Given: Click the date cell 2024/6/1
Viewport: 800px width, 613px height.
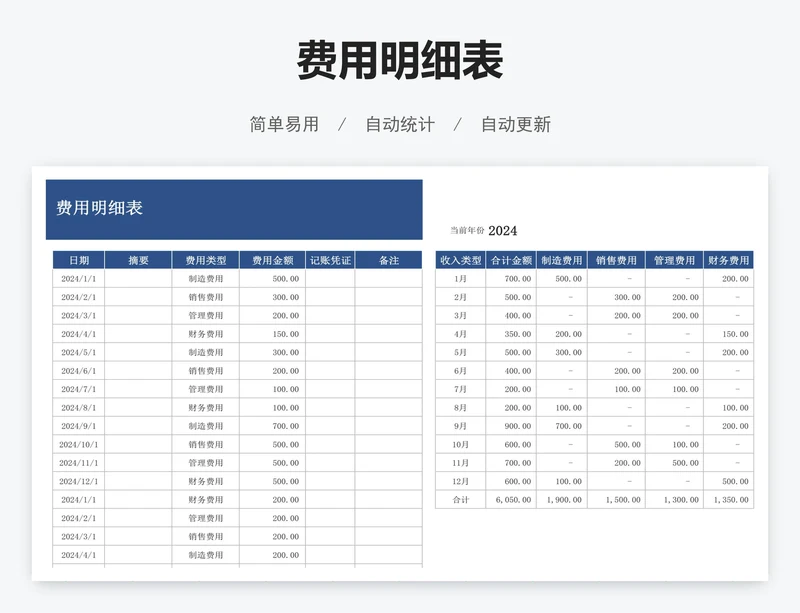Looking at the screenshot, I should 79,371.
